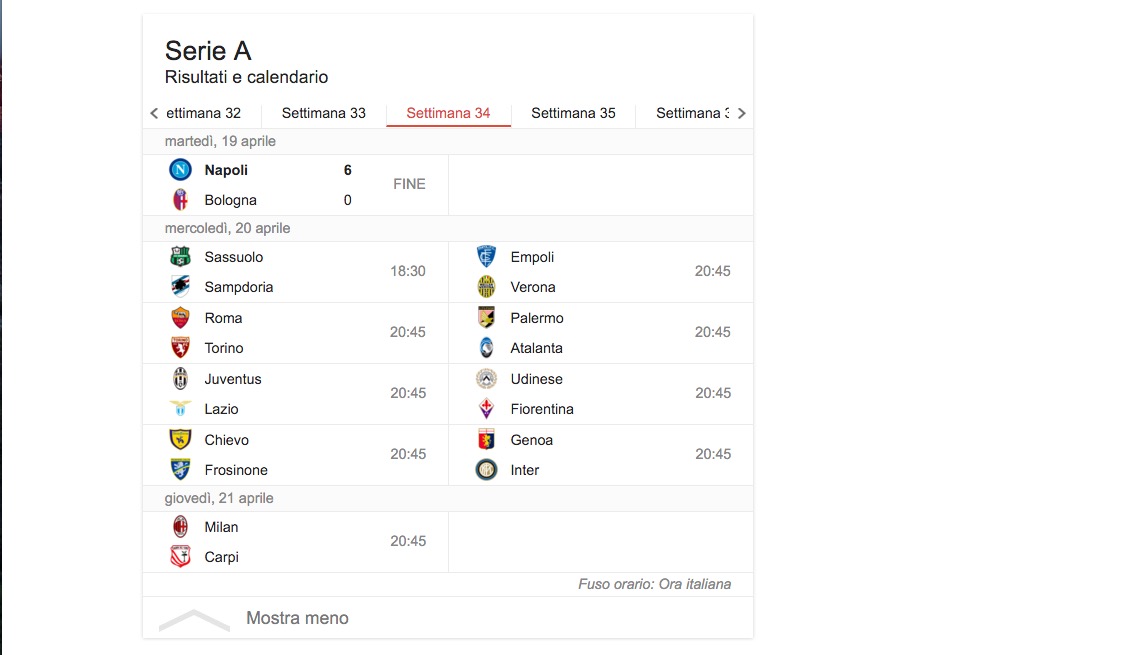The image size is (1132, 655).
Task: Switch to the Settimana 33 tab
Action: 323,113
